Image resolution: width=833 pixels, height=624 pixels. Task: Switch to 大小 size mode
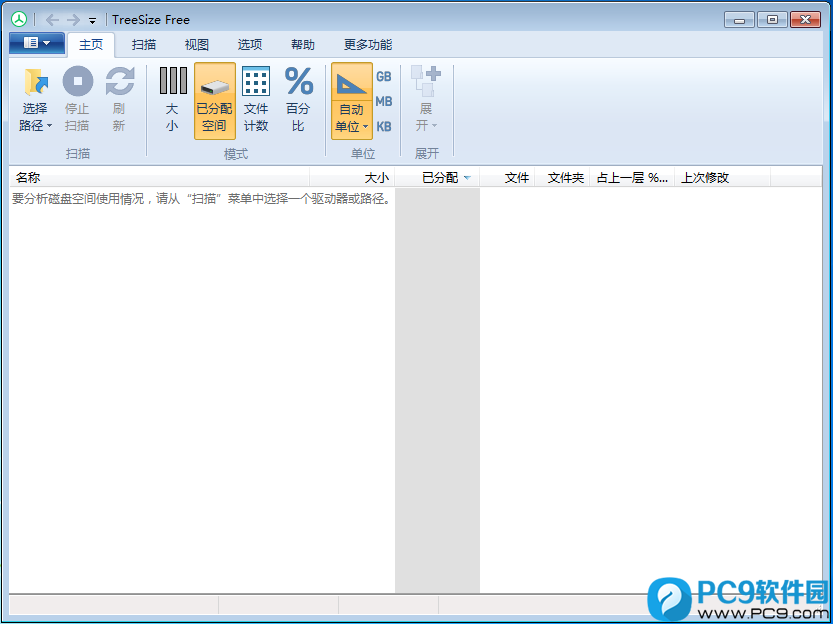tap(173, 101)
